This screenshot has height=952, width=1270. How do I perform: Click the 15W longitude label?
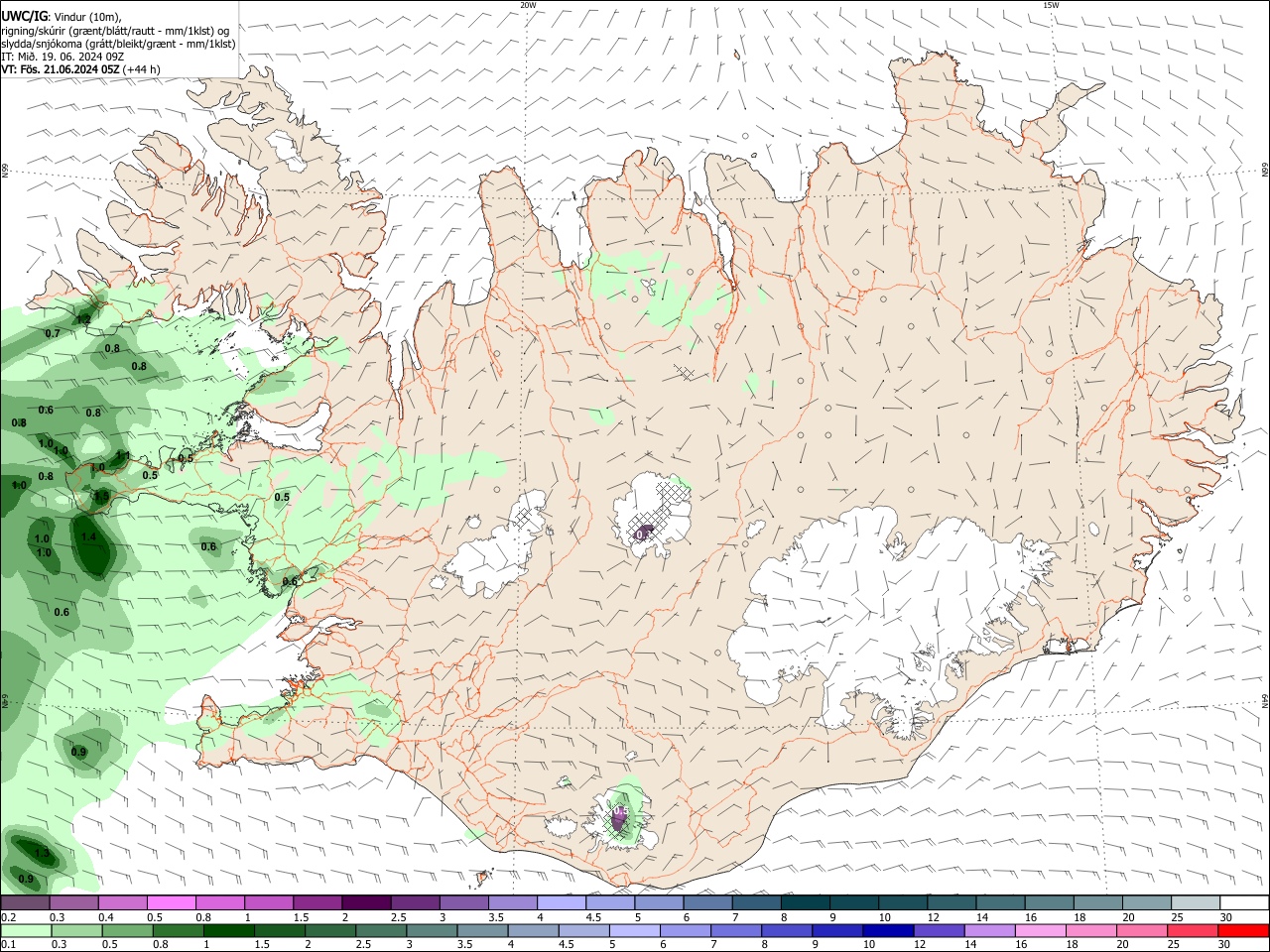click(1051, 5)
